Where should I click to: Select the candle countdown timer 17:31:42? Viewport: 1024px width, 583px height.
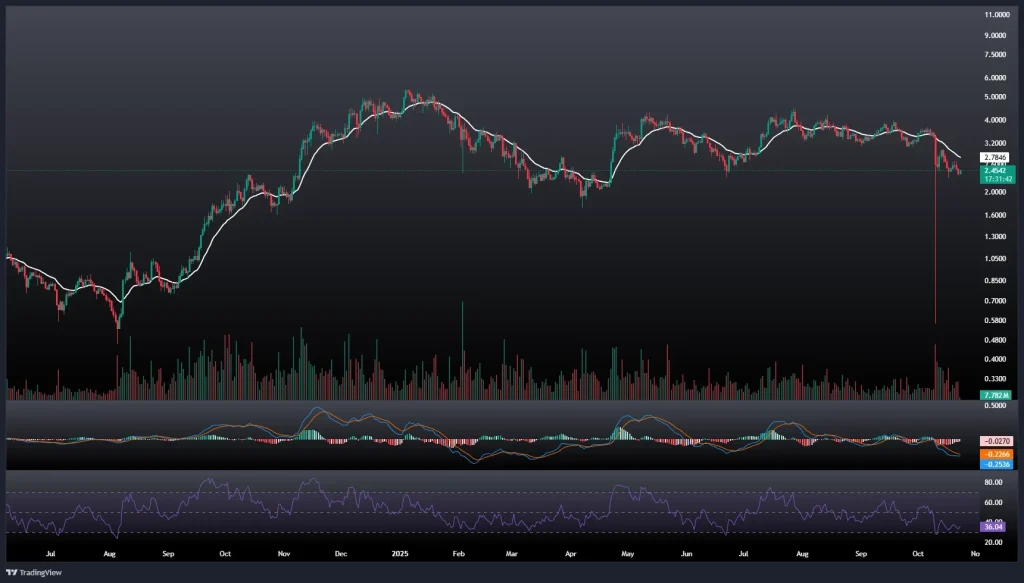coord(996,179)
